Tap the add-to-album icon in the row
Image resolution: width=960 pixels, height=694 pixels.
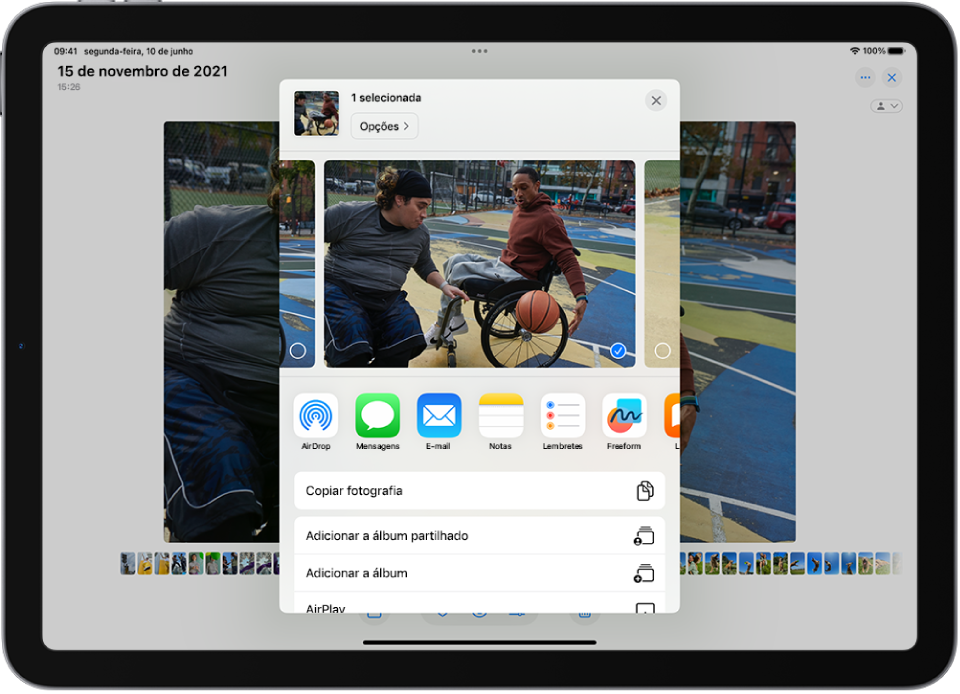point(644,573)
